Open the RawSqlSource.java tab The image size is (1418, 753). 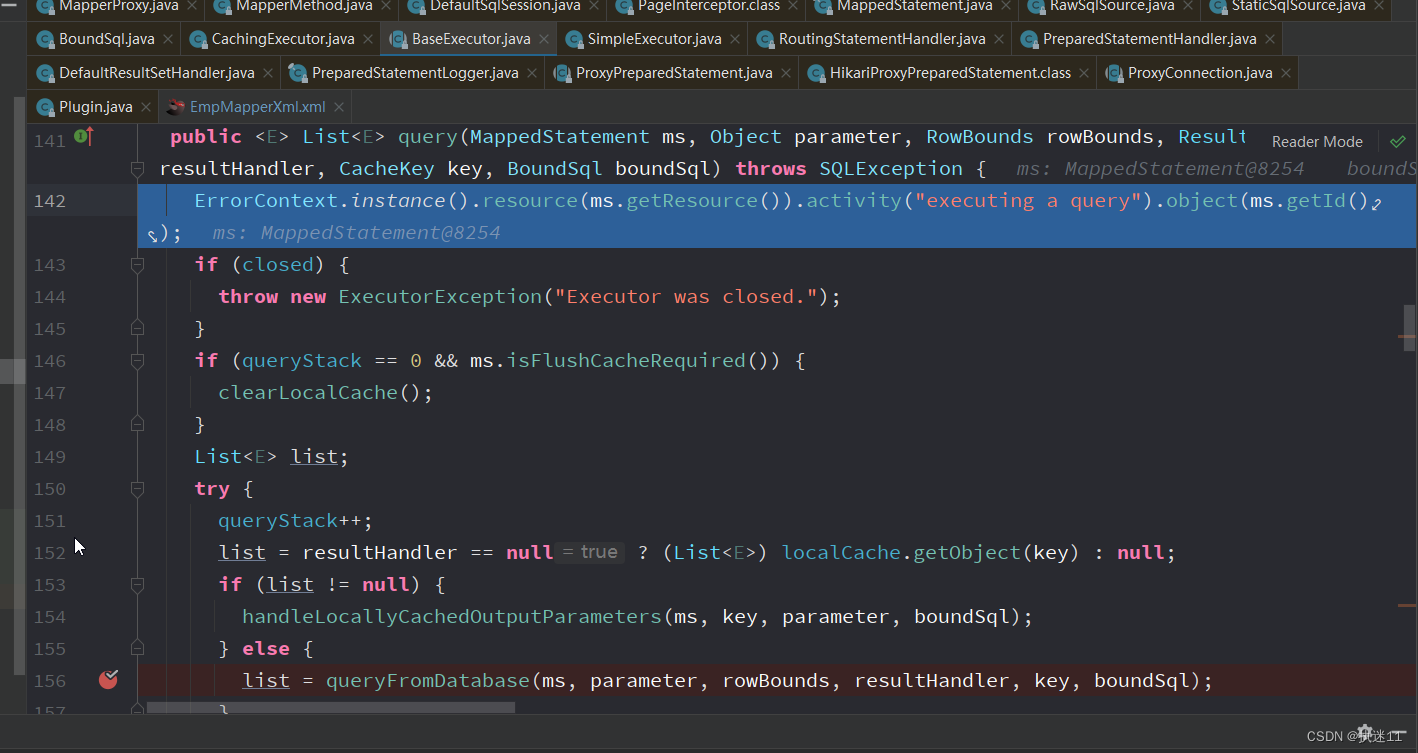(1112, 6)
